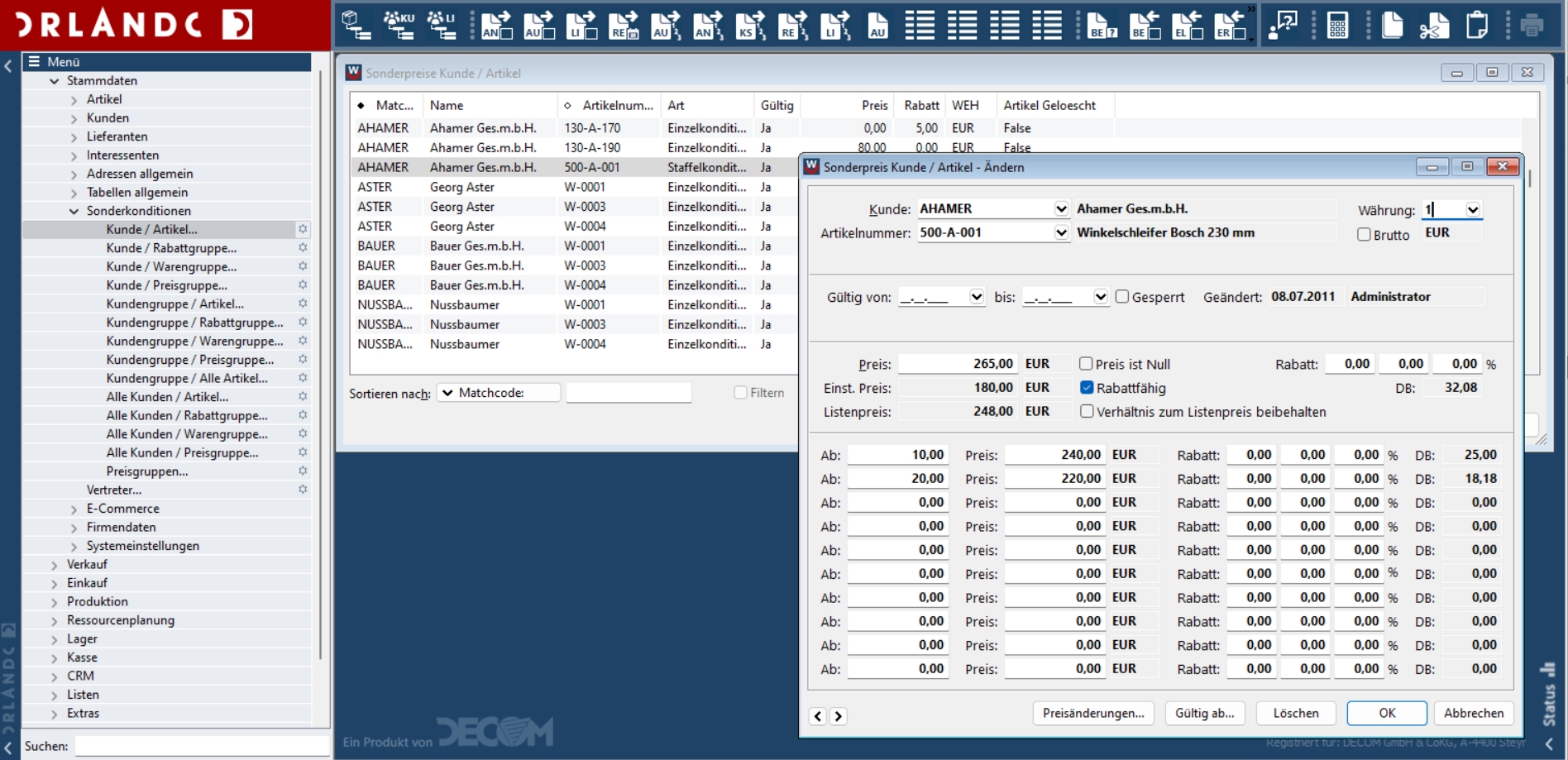Click the Löschen button
This screenshot has width=1568, height=760.
click(1296, 713)
